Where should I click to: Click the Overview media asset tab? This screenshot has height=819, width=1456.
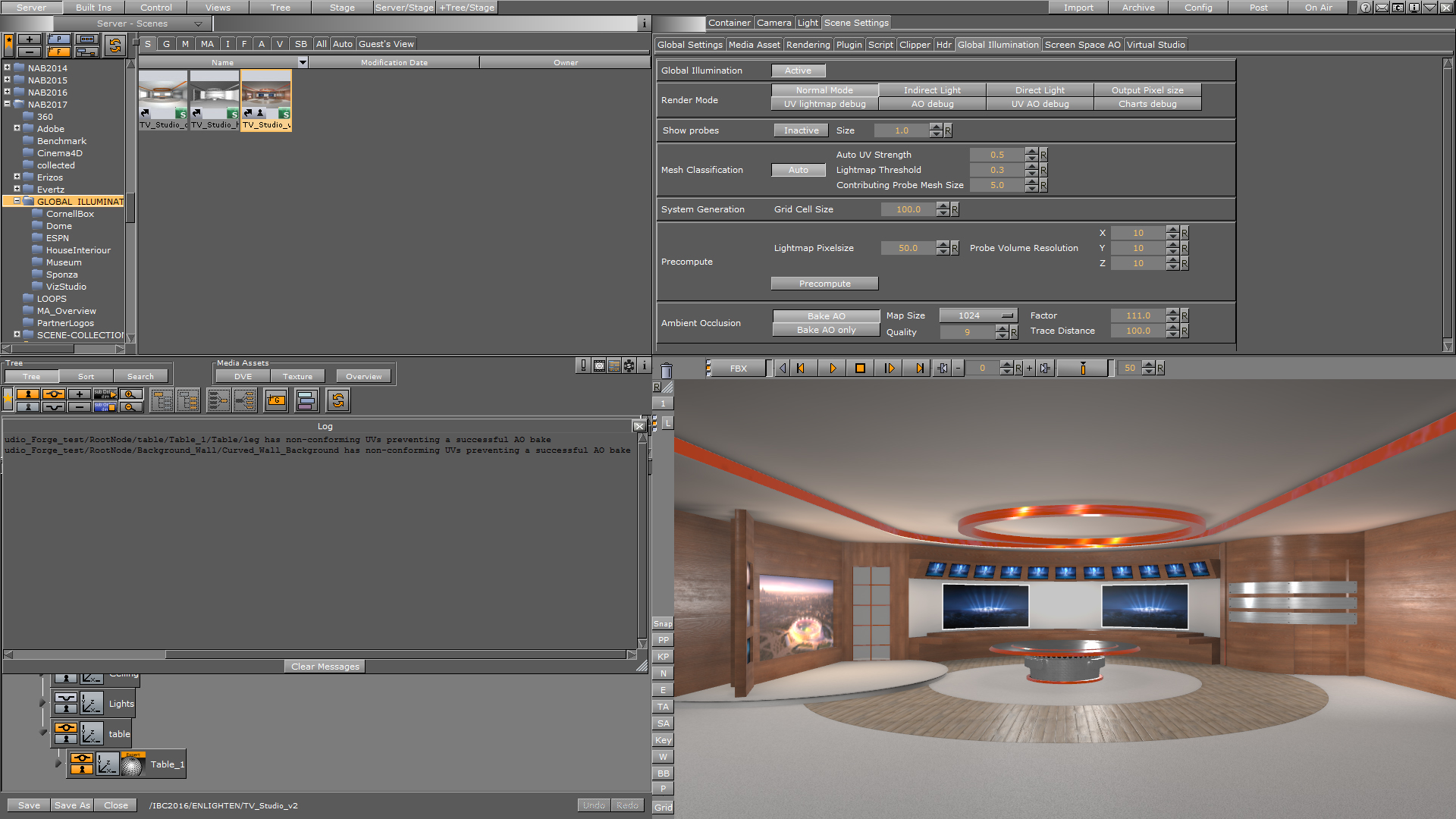tap(363, 376)
